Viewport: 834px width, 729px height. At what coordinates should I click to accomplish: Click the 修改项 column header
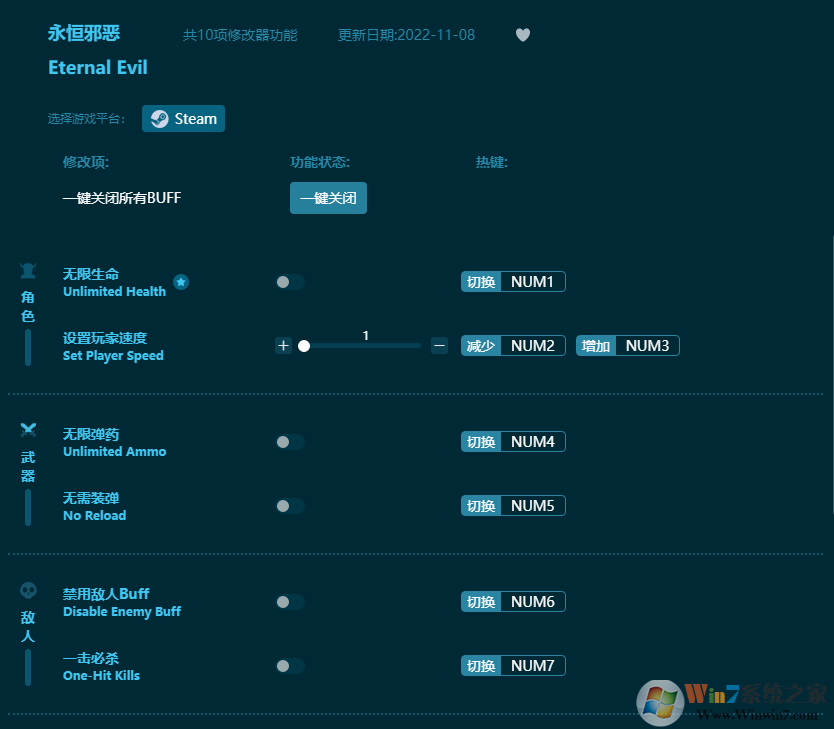click(x=86, y=162)
